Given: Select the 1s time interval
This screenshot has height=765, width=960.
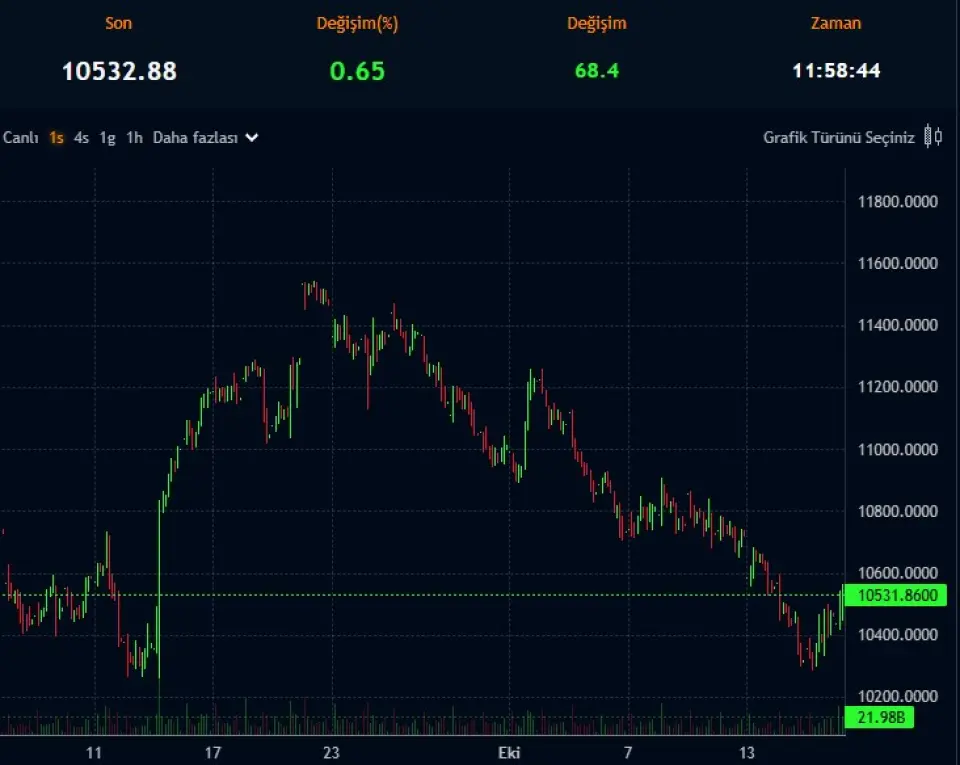Looking at the screenshot, I should [x=57, y=138].
